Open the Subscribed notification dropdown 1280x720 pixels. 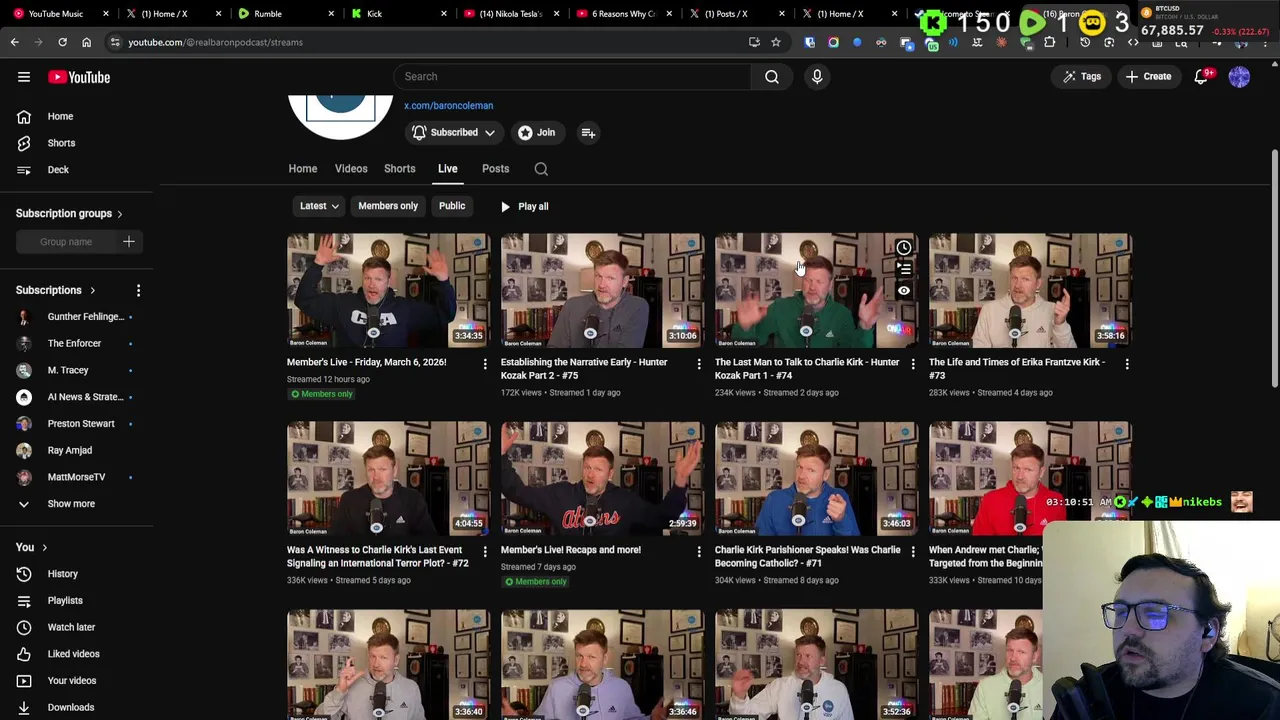point(454,132)
